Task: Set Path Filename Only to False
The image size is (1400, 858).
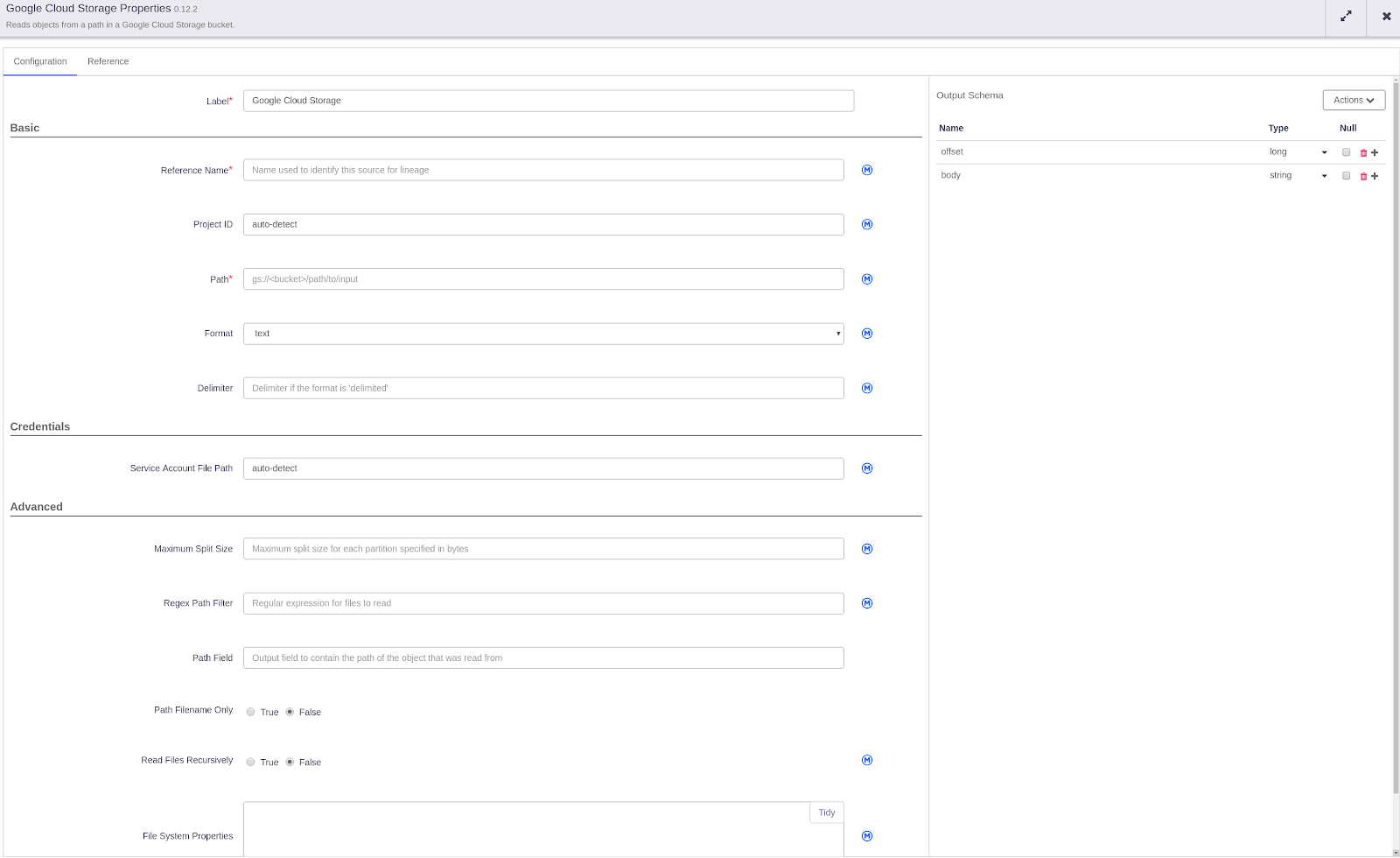Action: 290,712
